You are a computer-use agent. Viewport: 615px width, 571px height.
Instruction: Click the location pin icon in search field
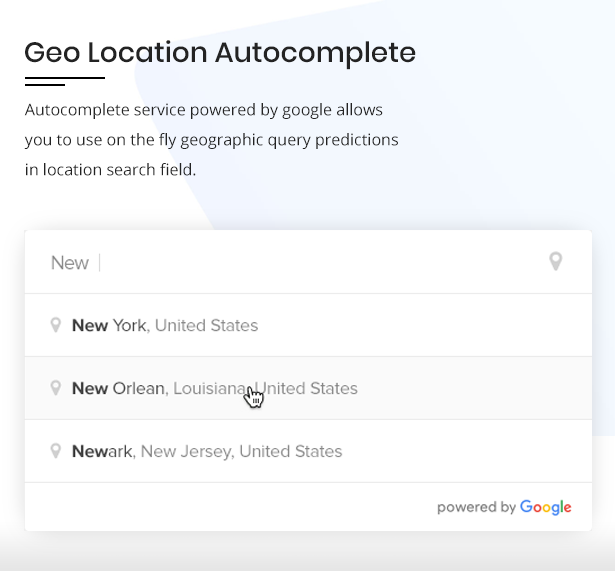tap(556, 262)
